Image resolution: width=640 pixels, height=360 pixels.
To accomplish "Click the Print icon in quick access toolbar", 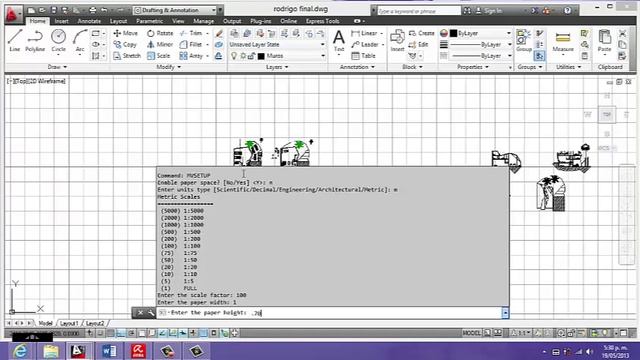I will coord(93,10).
